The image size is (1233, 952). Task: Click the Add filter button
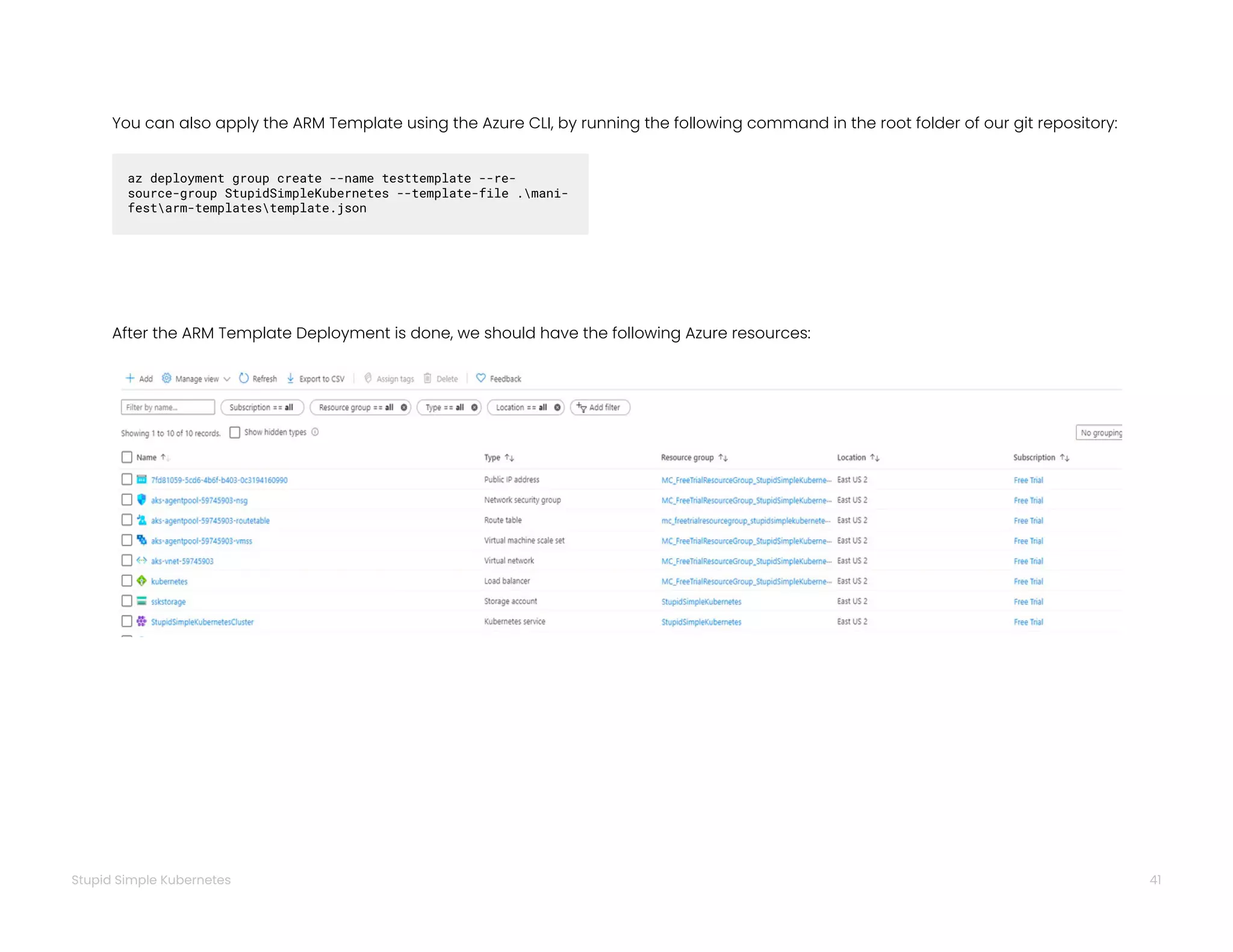600,407
